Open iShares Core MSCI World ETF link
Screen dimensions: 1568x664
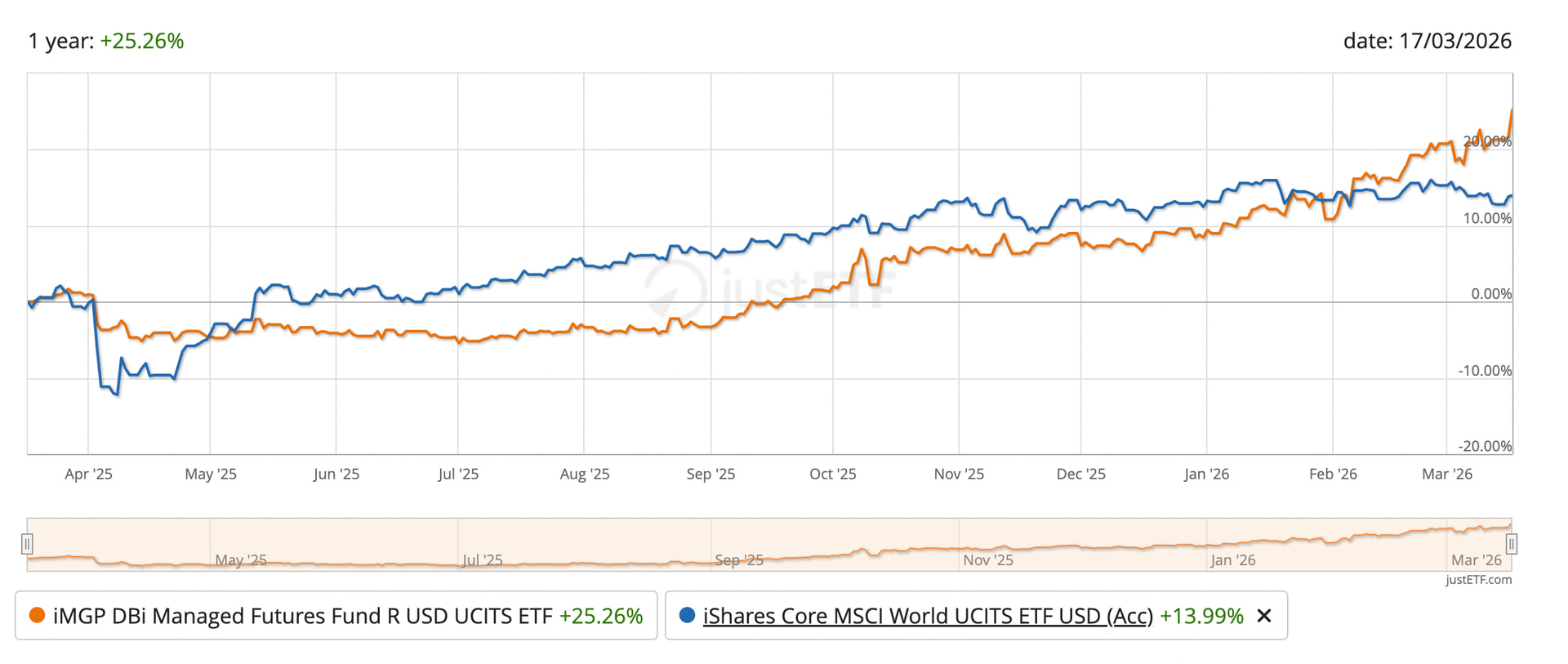point(927,616)
